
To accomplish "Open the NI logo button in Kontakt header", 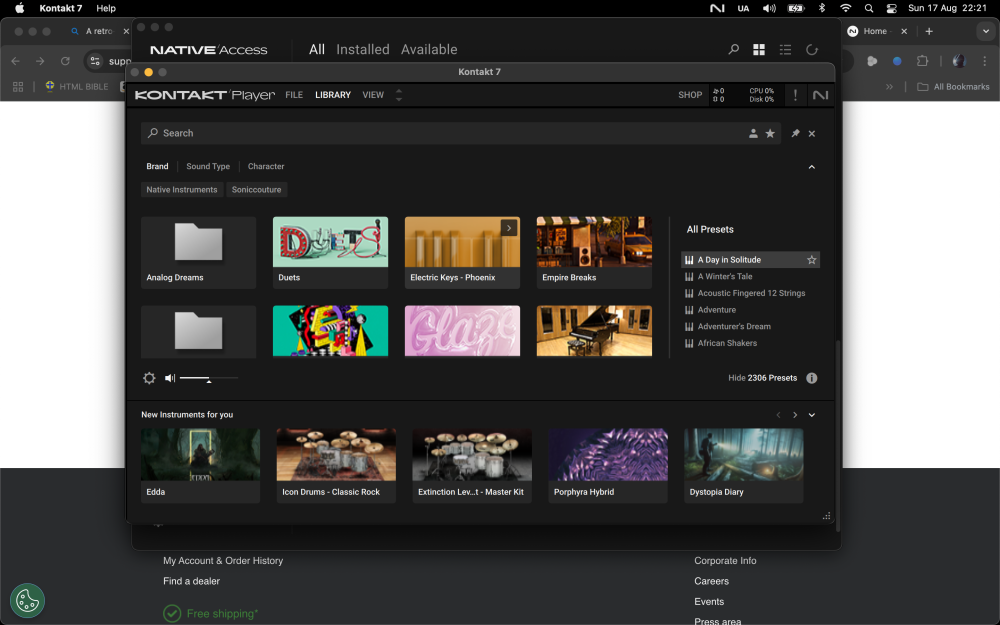I will tap(820, 95).
